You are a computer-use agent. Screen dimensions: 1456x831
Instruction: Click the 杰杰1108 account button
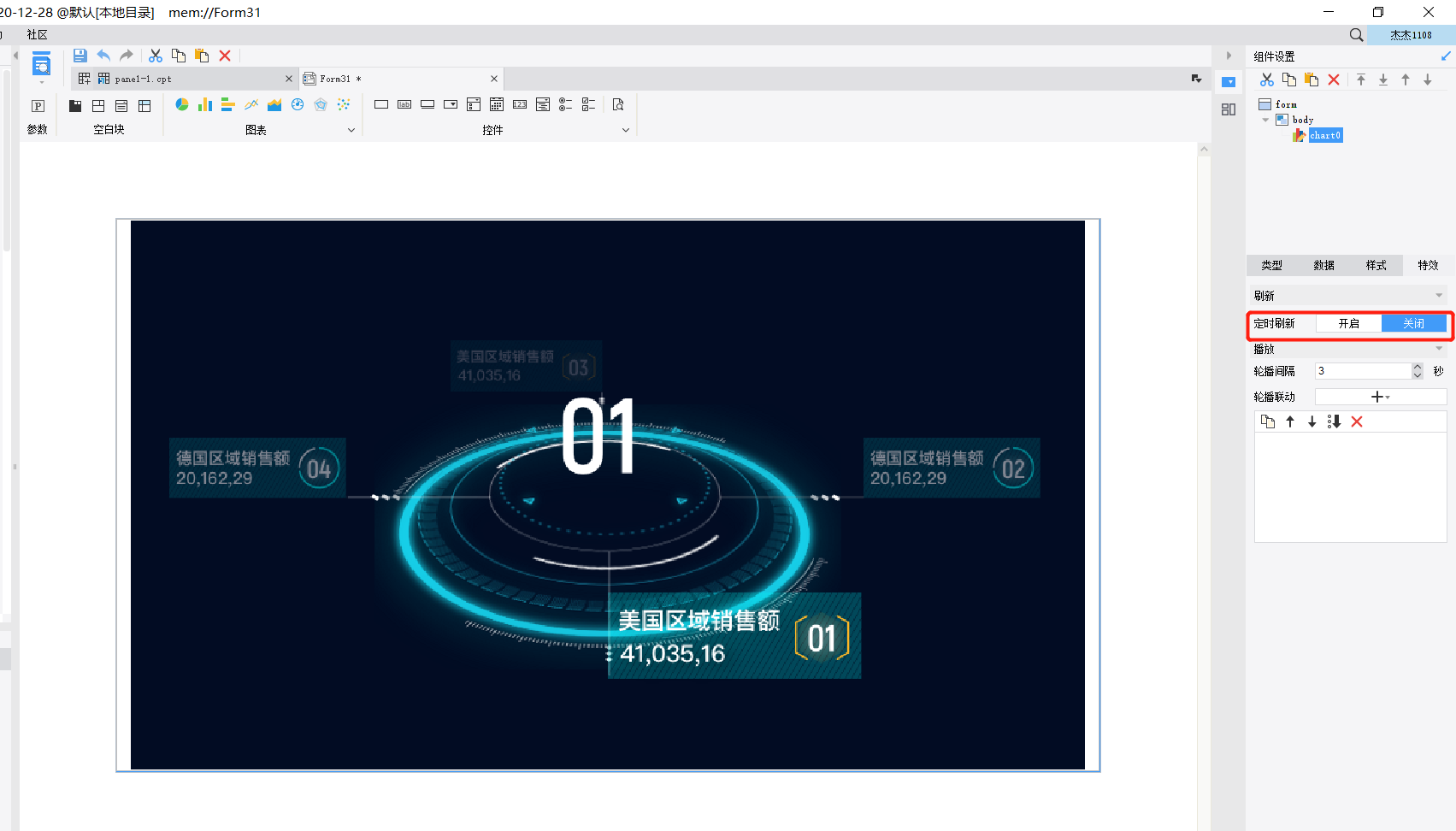1411,35
